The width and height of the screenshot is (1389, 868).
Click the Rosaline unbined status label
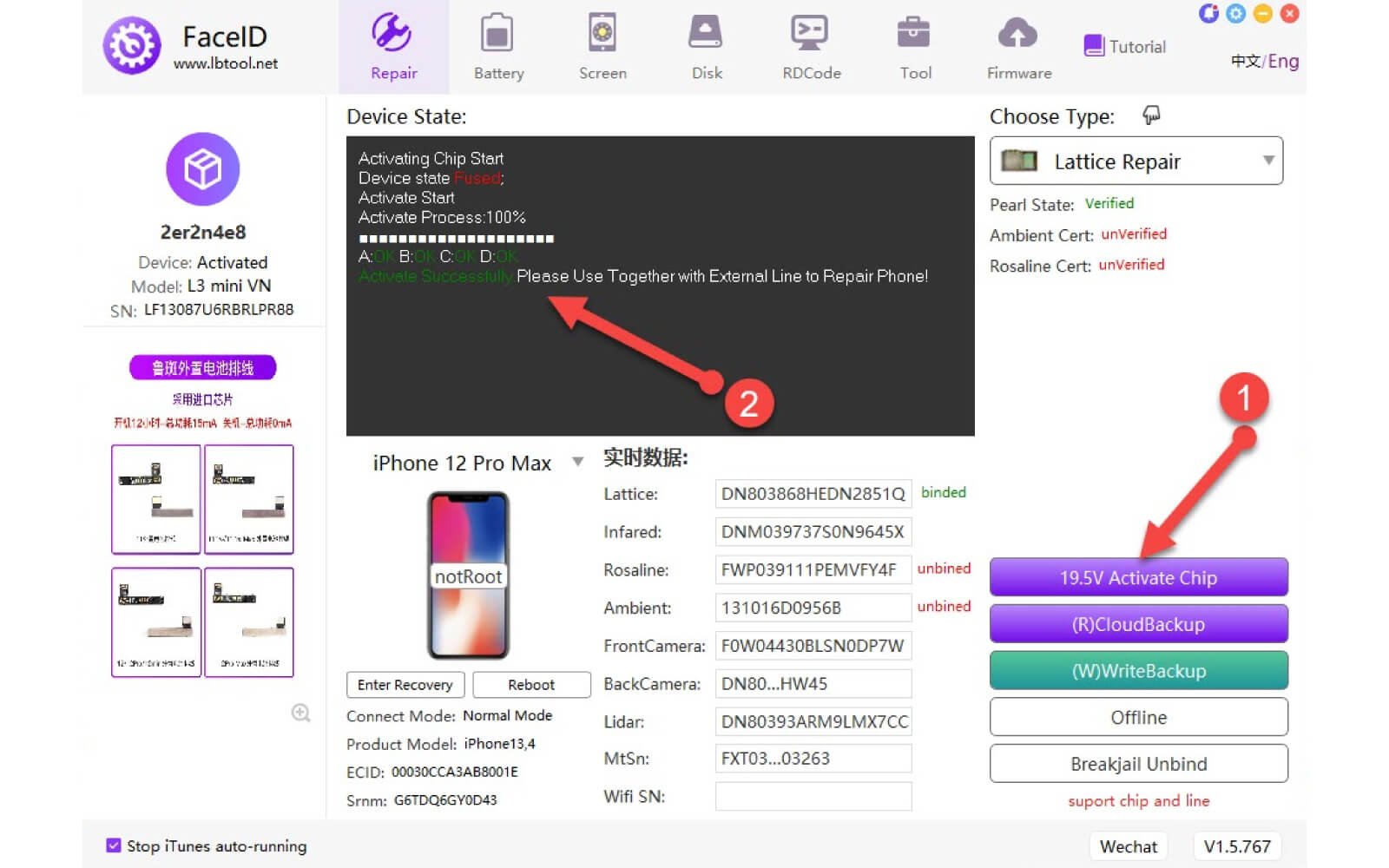tap(944, 569)
